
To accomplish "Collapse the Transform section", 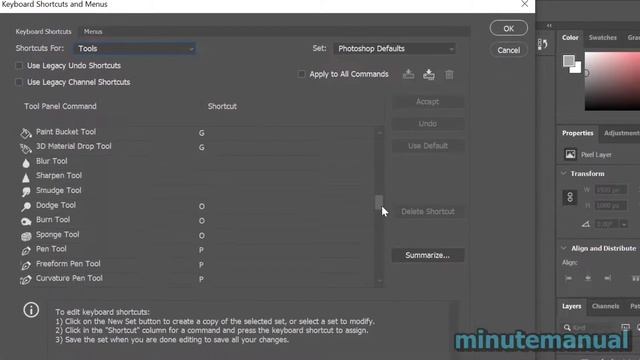I will 564,173.
